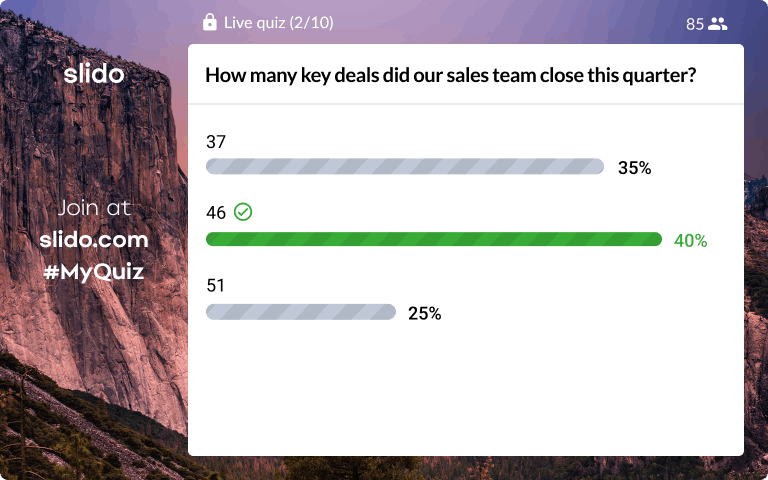The height and width of the screenshot is (480, 768).
Task: Click the gray 35% result bar
Action: click(x=405, y=167)
